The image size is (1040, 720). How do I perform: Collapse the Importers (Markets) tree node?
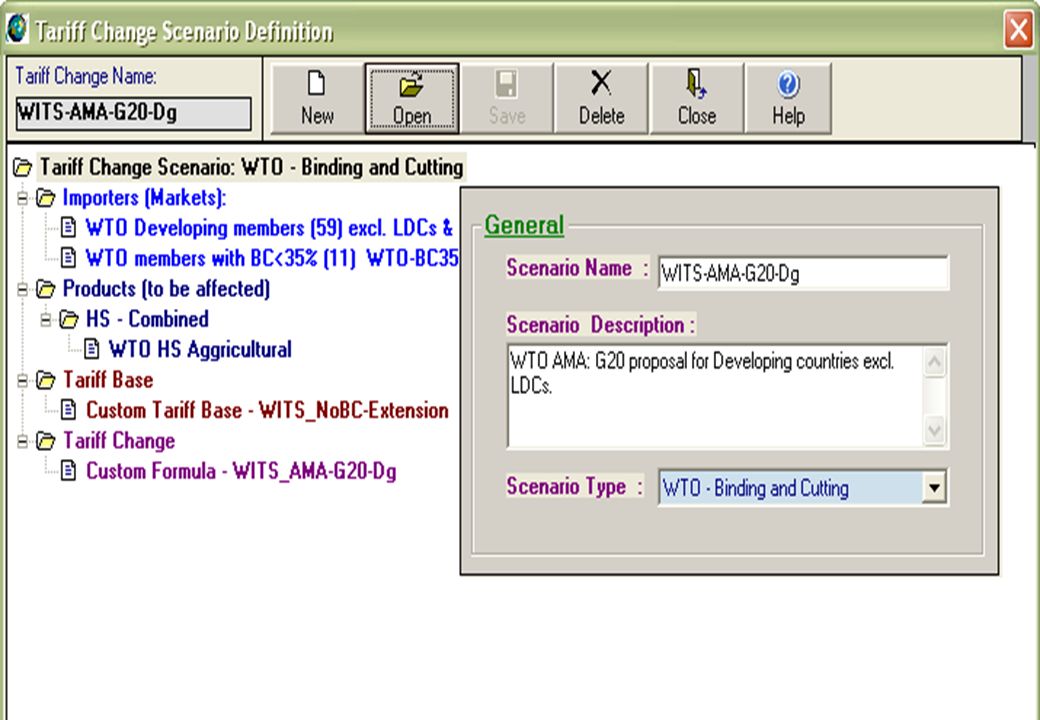coord(23,198)
